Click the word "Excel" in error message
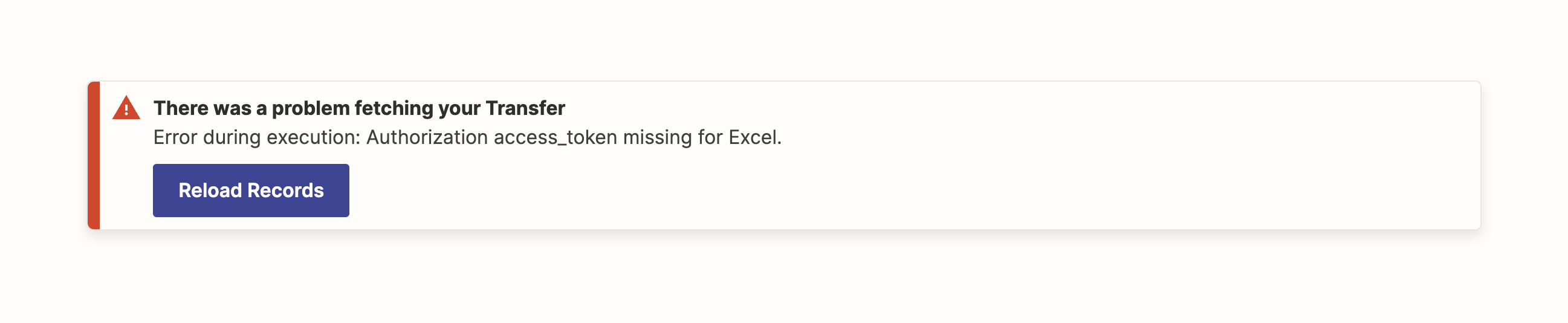Viewport: 1568px width, 323px height. click(753, 138)
